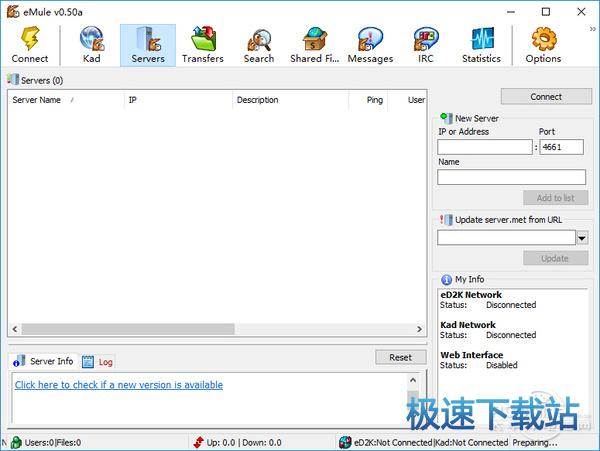Click the server list horizontal scrollbar thumb
This screenshot has width=600, height=451.
[128, 329]
